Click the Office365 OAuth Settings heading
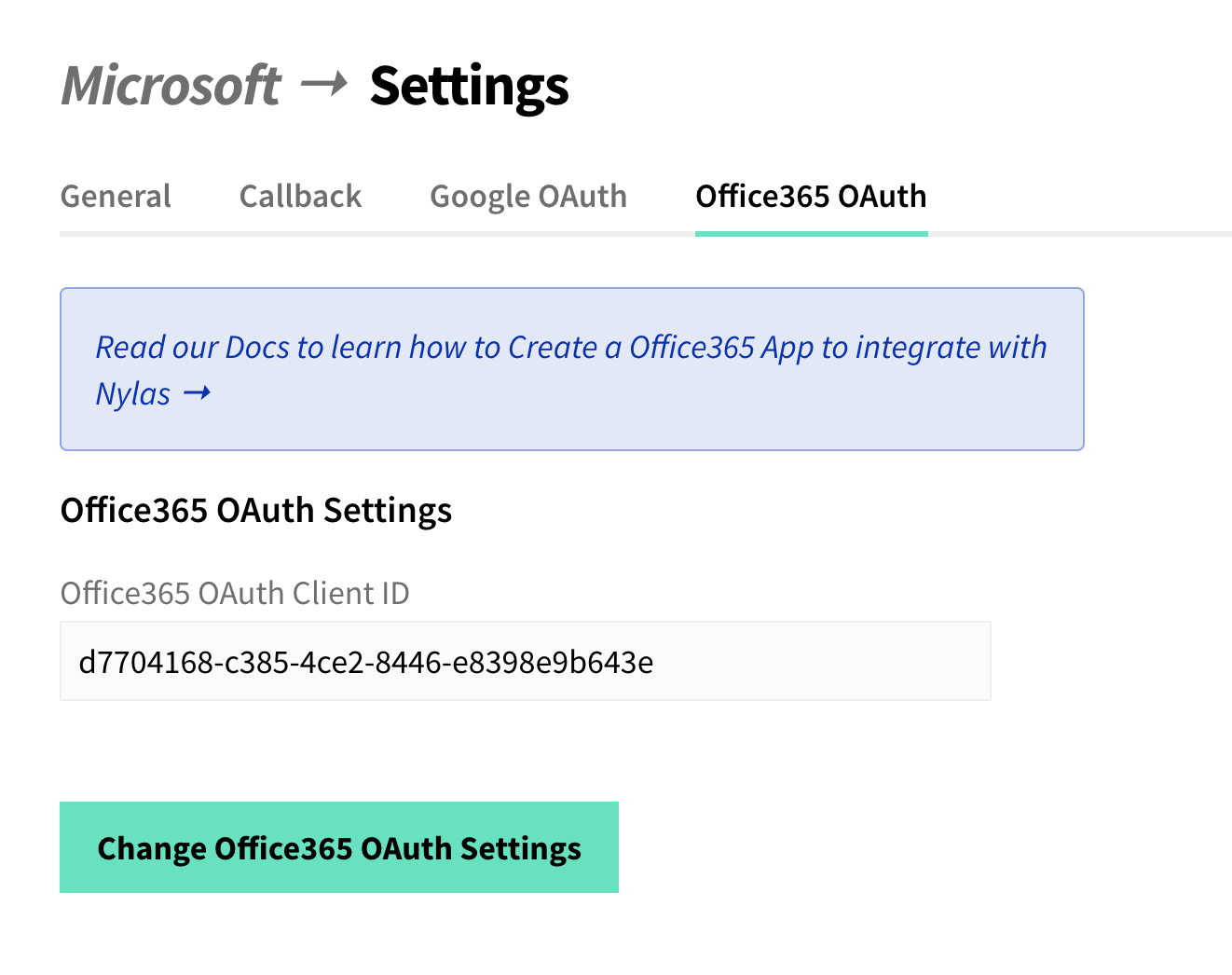The width and height of the screenshot is (1232, 975). click(256, 511)
